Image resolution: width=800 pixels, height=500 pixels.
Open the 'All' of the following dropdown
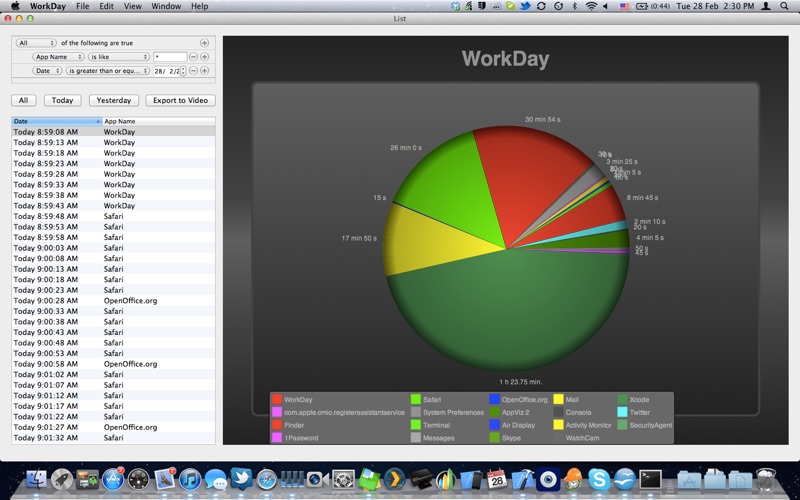point(36,43)
